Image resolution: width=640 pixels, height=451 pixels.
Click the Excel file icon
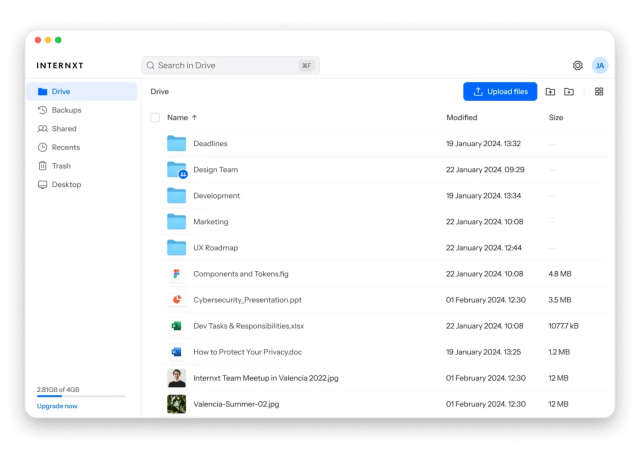[x=177, y=326]
